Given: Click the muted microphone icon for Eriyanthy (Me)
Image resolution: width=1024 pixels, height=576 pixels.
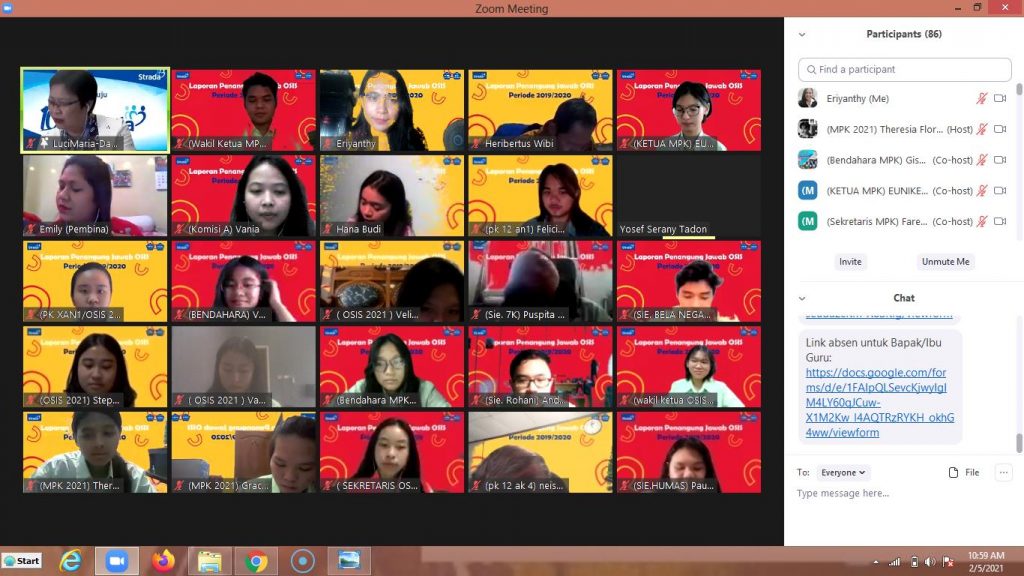Looking at the screenshot, I should point(982,99).
